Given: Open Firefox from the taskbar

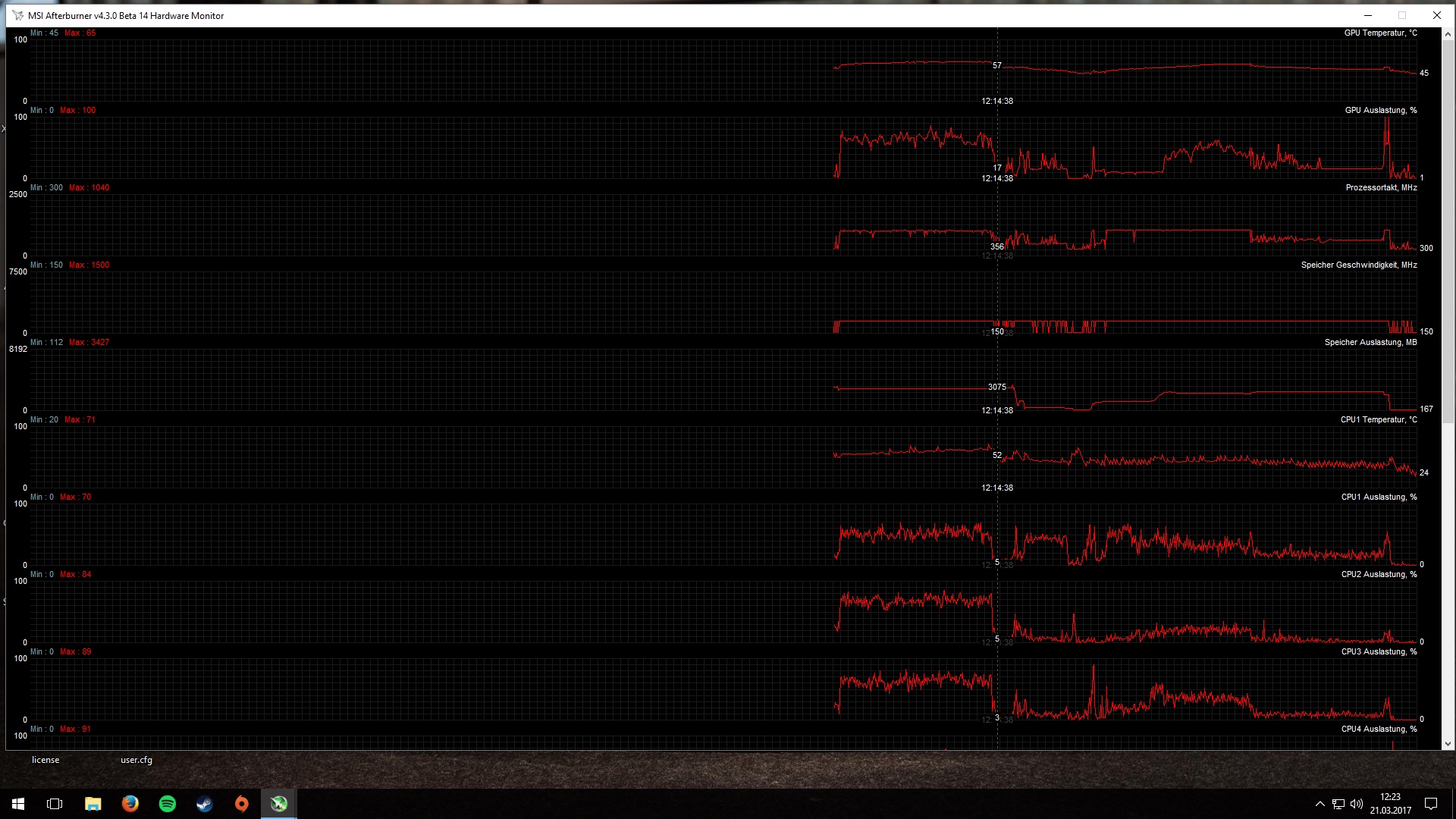Looking at the screenshot, I should (x=130, y=804).
